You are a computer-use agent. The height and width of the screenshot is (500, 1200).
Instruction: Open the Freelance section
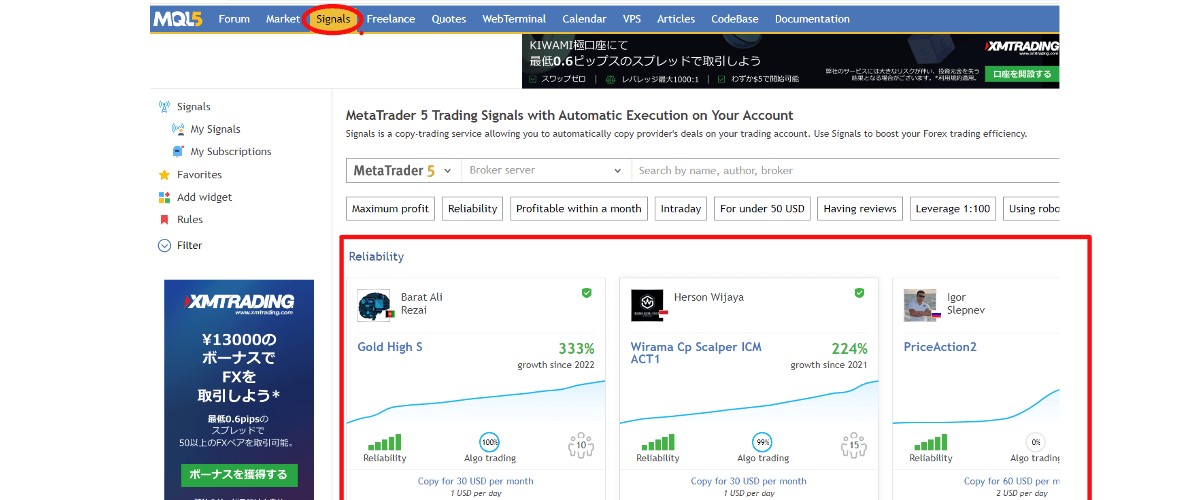391,19
